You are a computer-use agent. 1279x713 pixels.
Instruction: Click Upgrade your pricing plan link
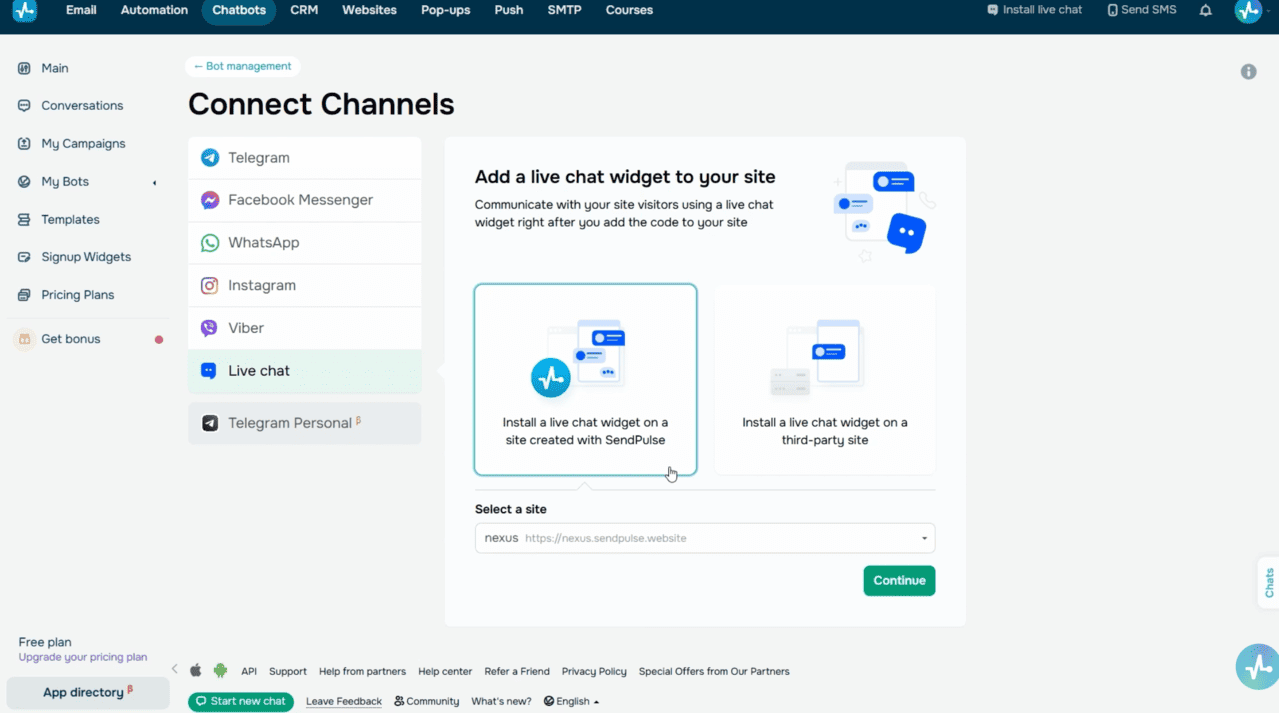83,657
